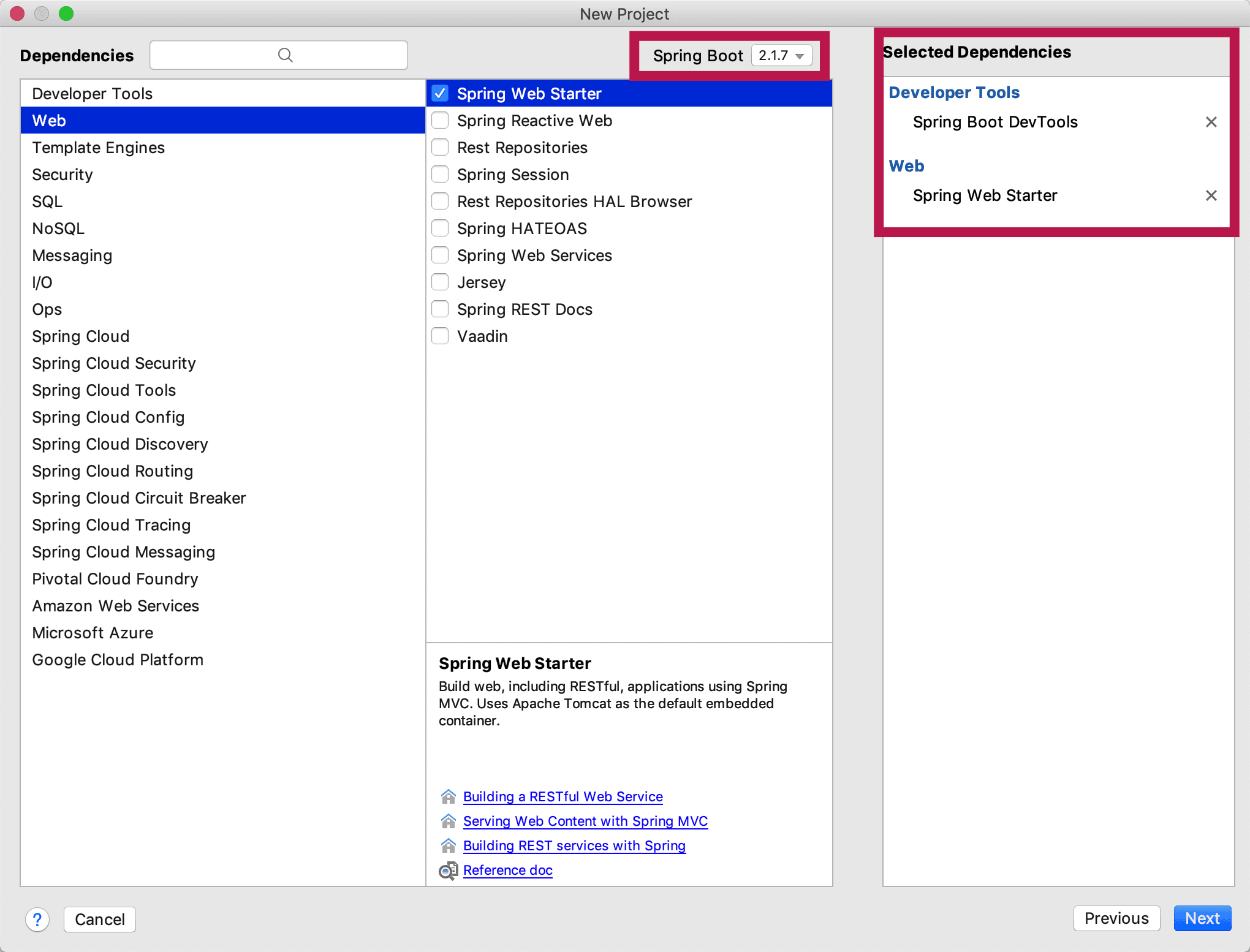Open the Spring Boot version dropdown
Image resolution: width=1250 pixels, height=952 pixels.
point(781,56)
